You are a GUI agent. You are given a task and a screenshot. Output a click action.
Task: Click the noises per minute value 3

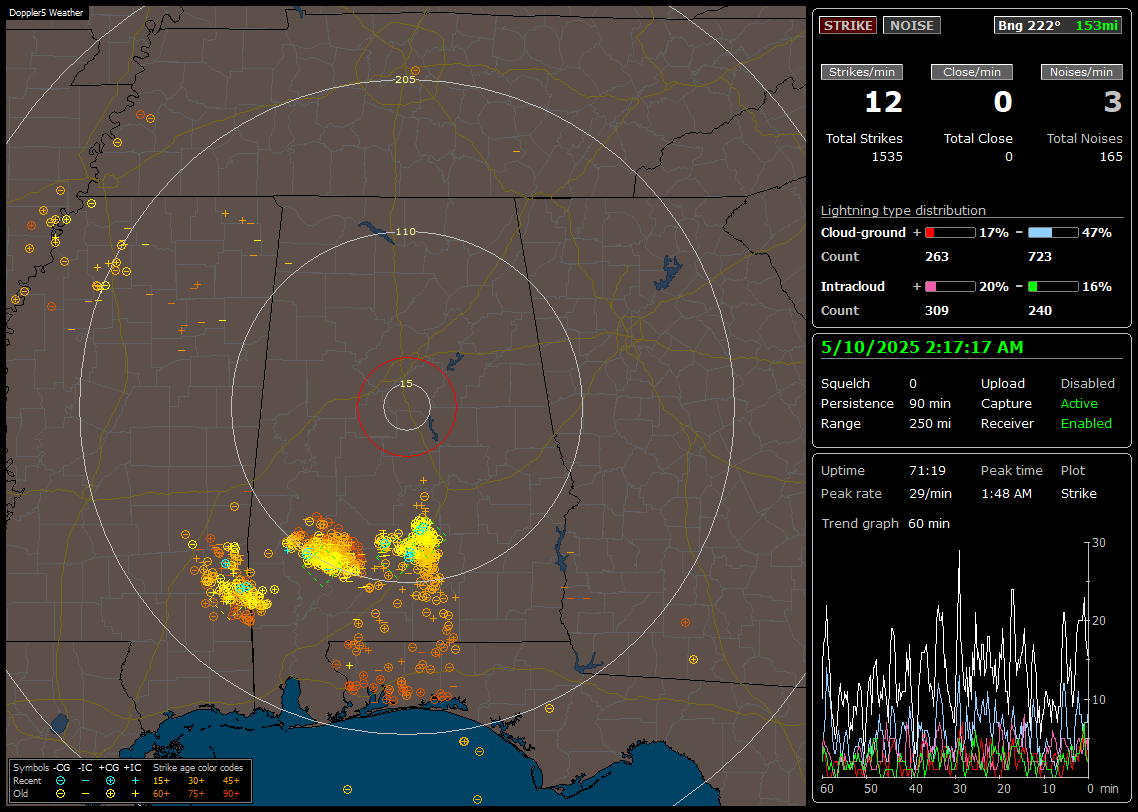click(1113, 102)
